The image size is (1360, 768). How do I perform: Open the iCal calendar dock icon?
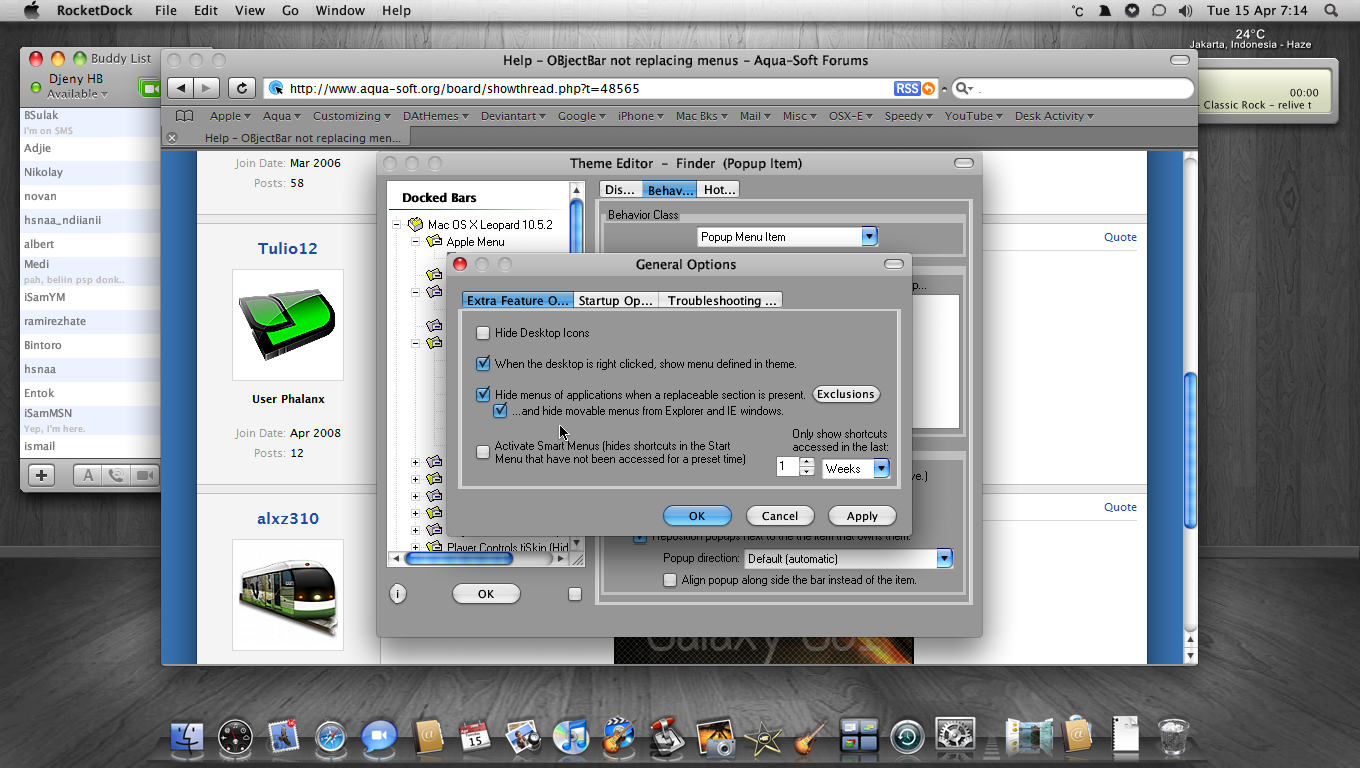(x=475, y=737)
